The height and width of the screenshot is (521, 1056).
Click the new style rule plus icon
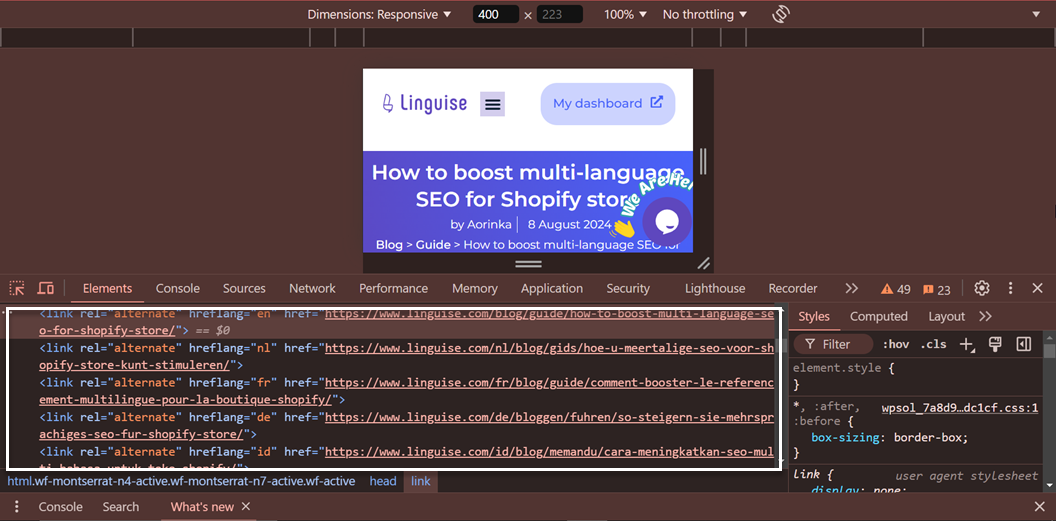click(x=967, y=345)
